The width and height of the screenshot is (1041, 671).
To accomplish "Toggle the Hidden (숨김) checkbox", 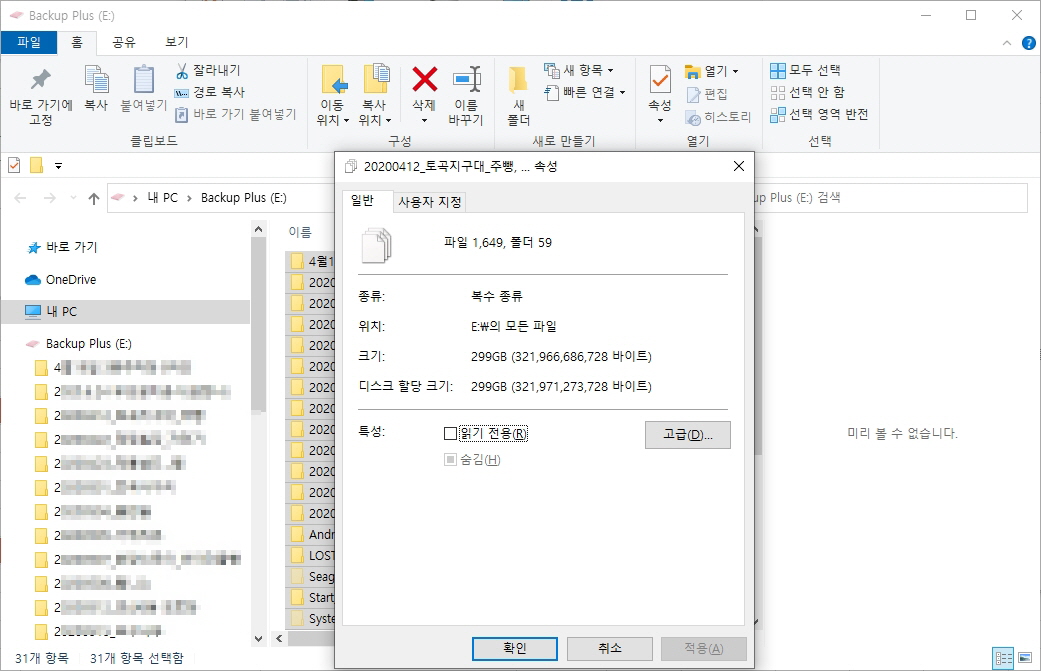I will (x=450, y=459).
